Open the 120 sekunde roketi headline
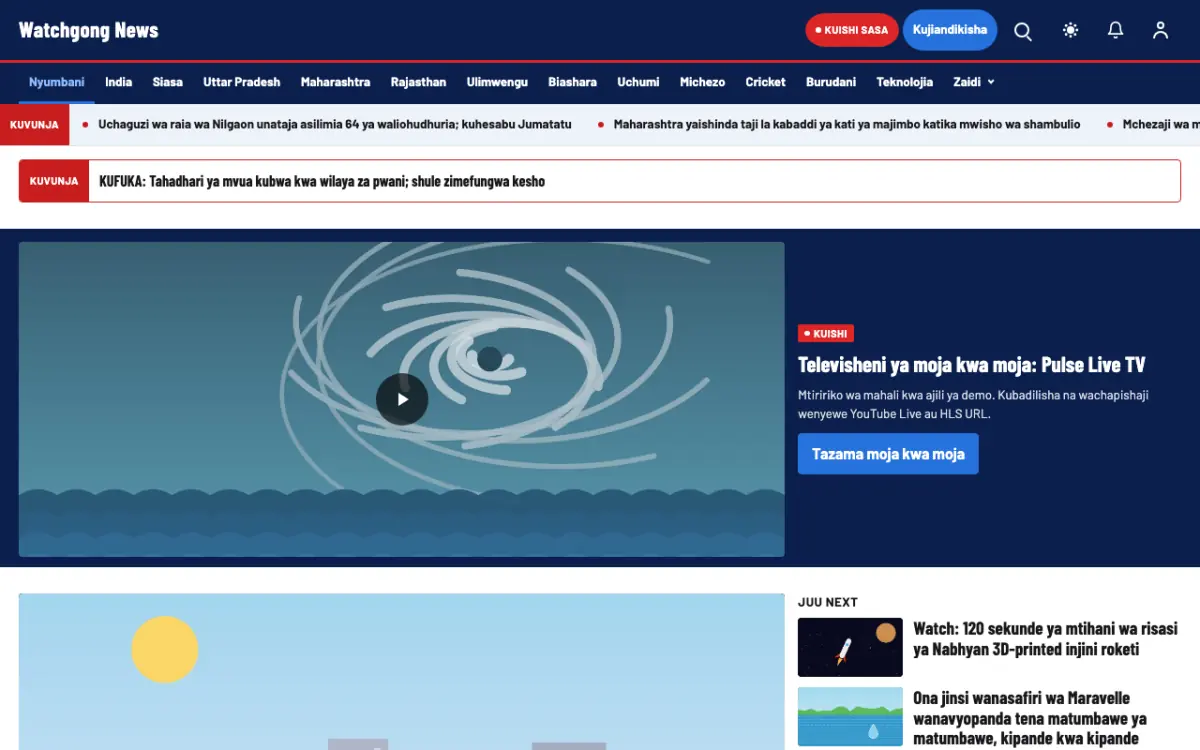 pyautogui.click(x=1046, y=639)
